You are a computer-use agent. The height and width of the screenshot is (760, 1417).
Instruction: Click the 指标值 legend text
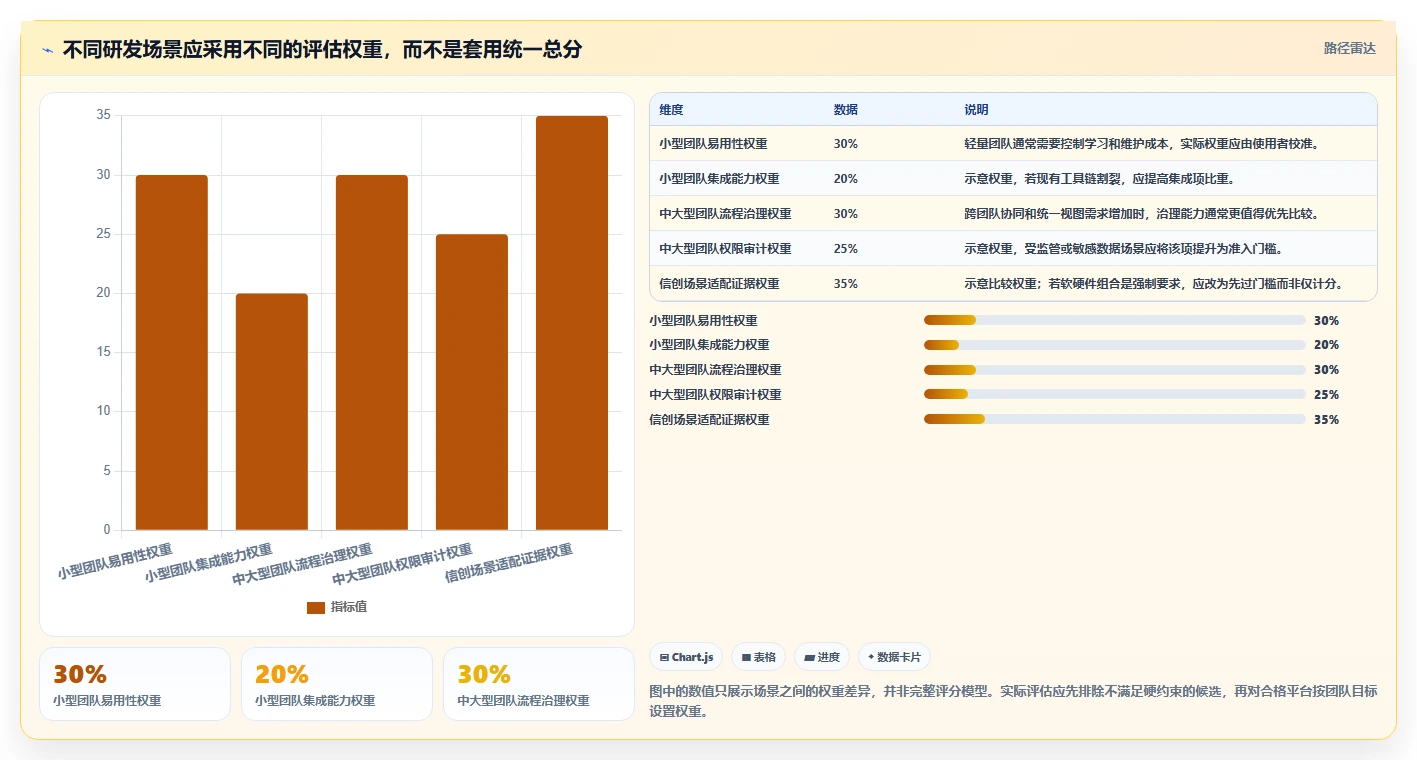coord(349,607)
